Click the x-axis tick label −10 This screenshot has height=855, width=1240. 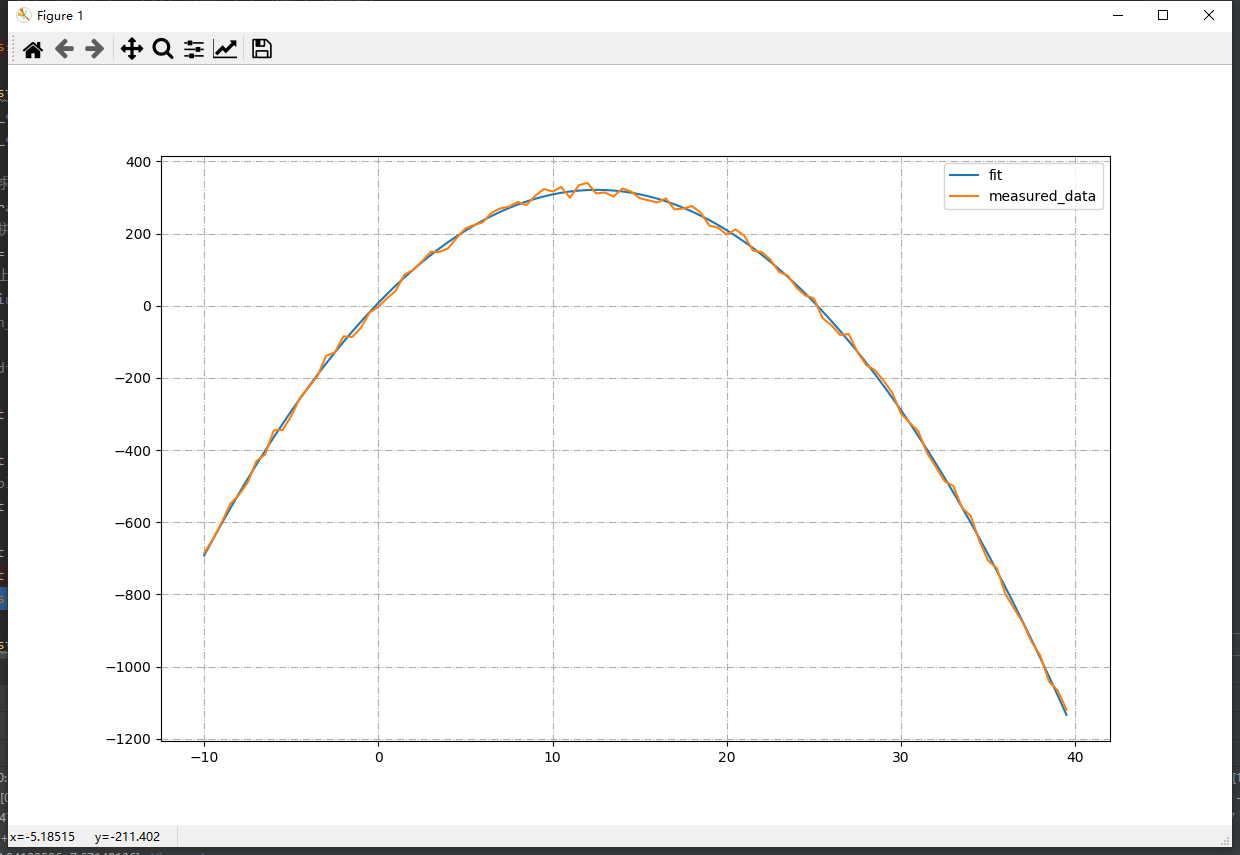[204, 758]
